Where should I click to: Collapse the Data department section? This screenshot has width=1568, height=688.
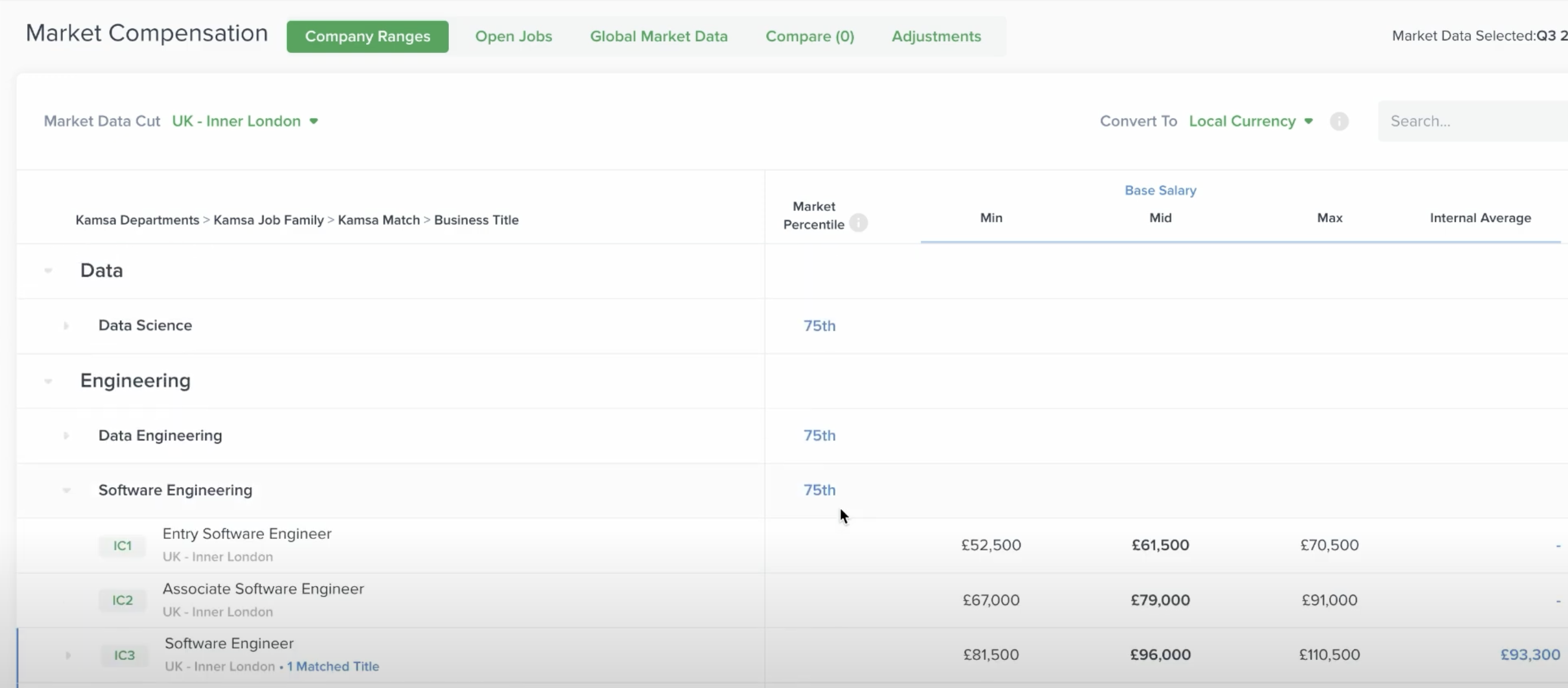(48, 270)
